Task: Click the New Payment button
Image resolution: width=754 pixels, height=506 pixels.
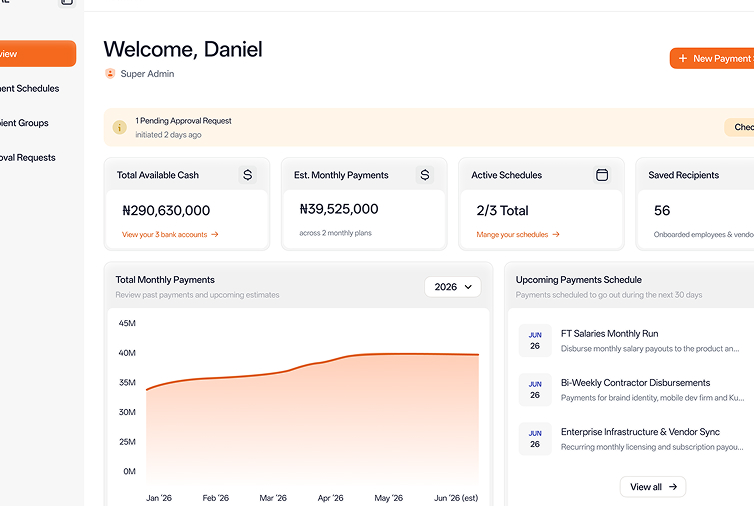Action: click(x=712, y=58)
